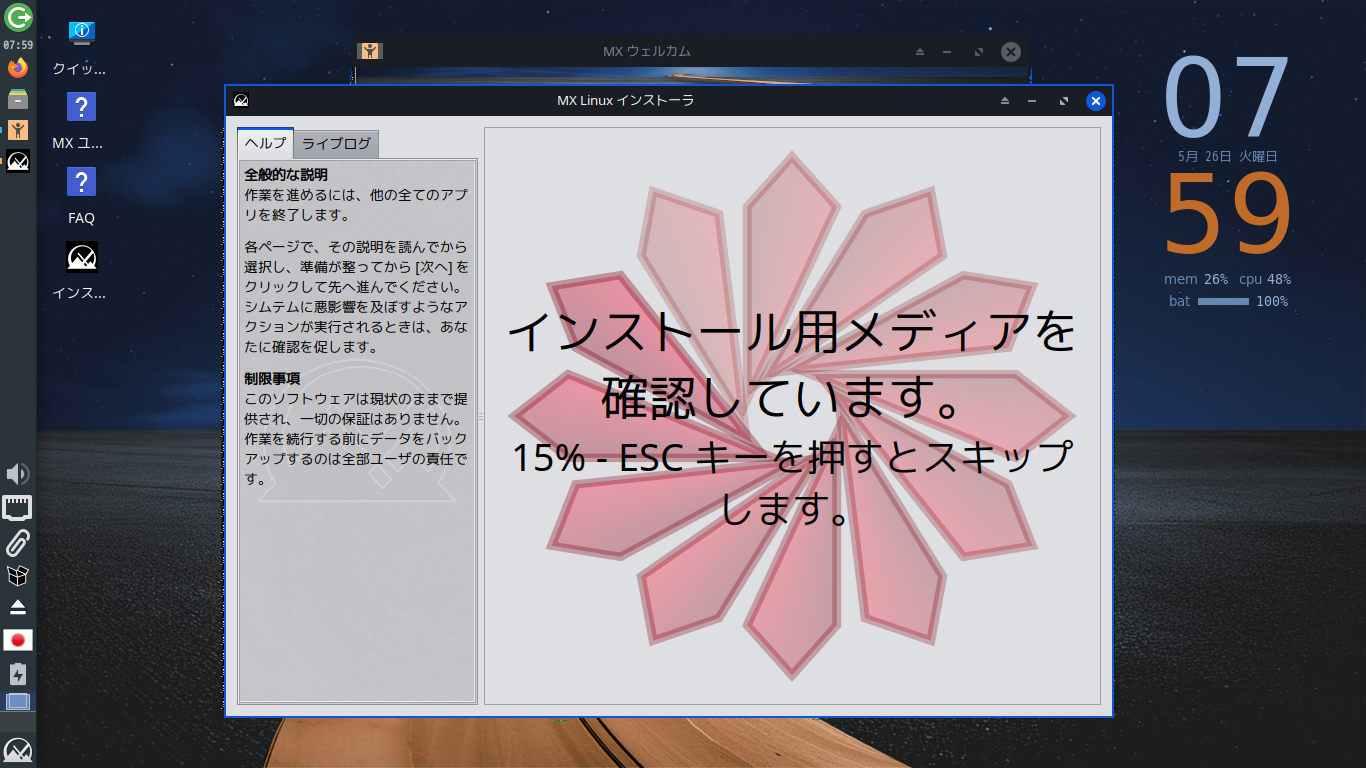
Task: Switch to the ライブログ tab
Action: (336, 144)
